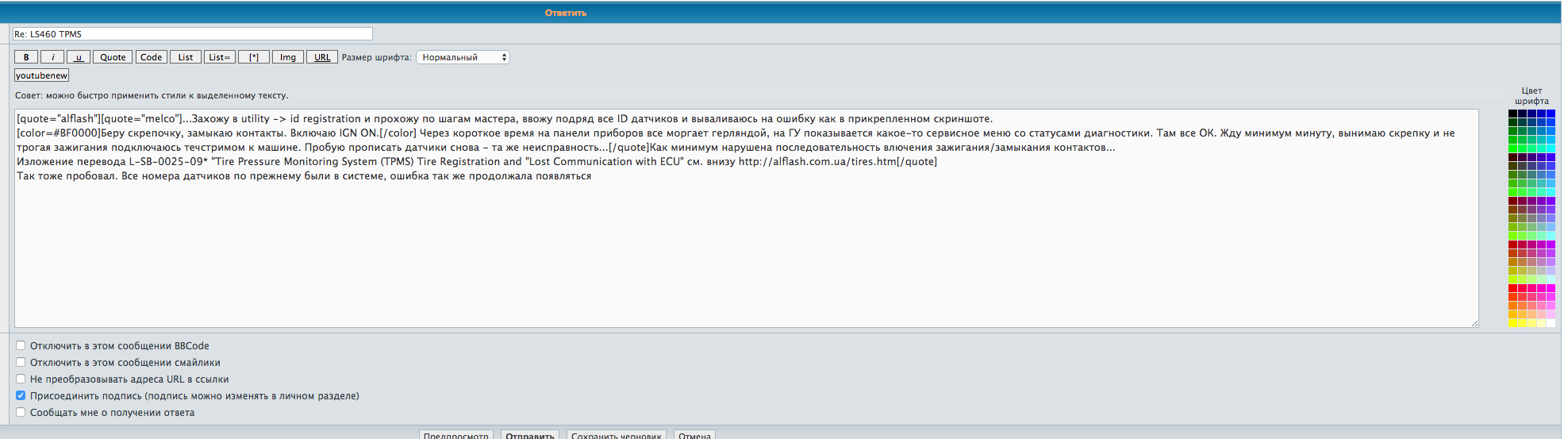Pick the white swatch in the font color palette

(x=1551, y=323)
